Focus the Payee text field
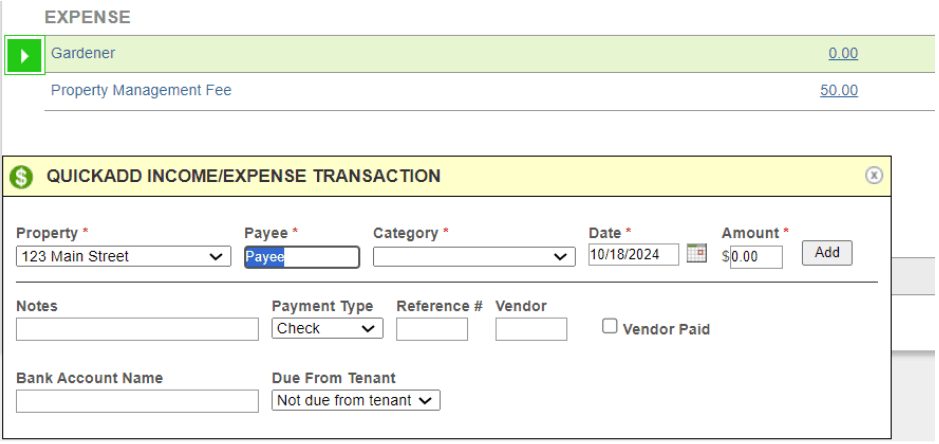Viewport: 939px width, 444px height. 301,257
